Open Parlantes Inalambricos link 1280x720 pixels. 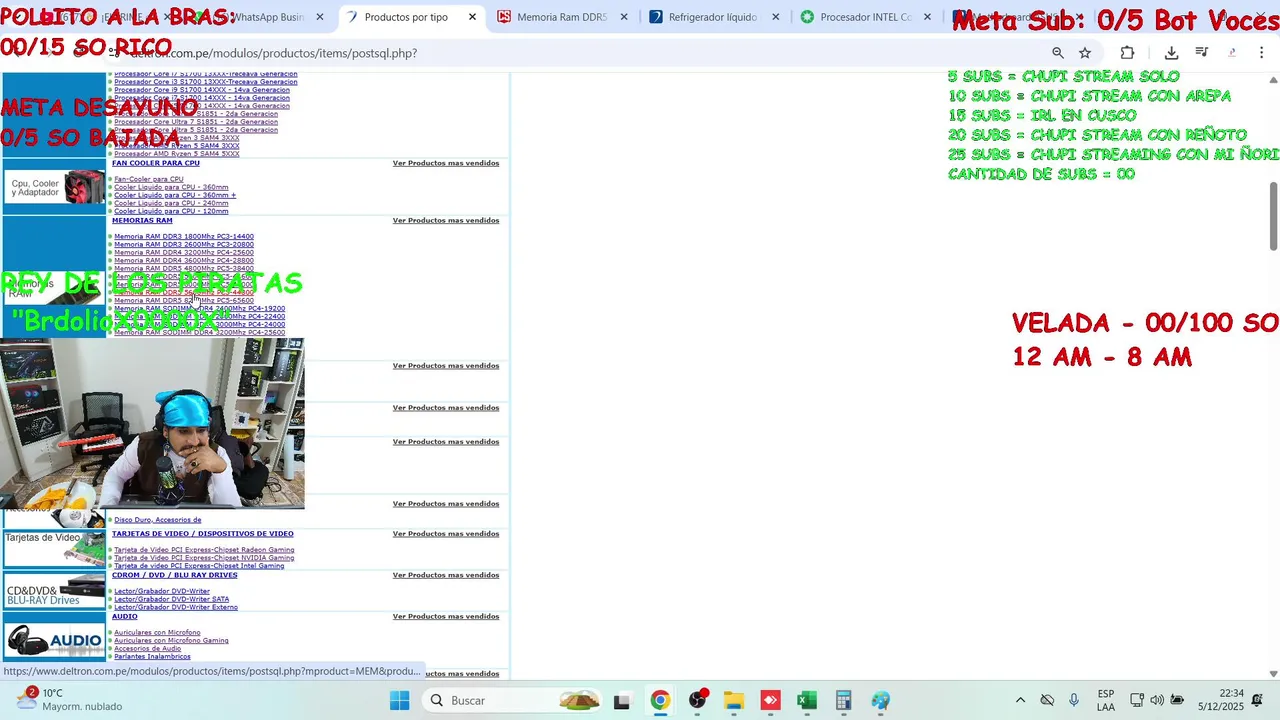pyautogui.click(x=152, y=657)
